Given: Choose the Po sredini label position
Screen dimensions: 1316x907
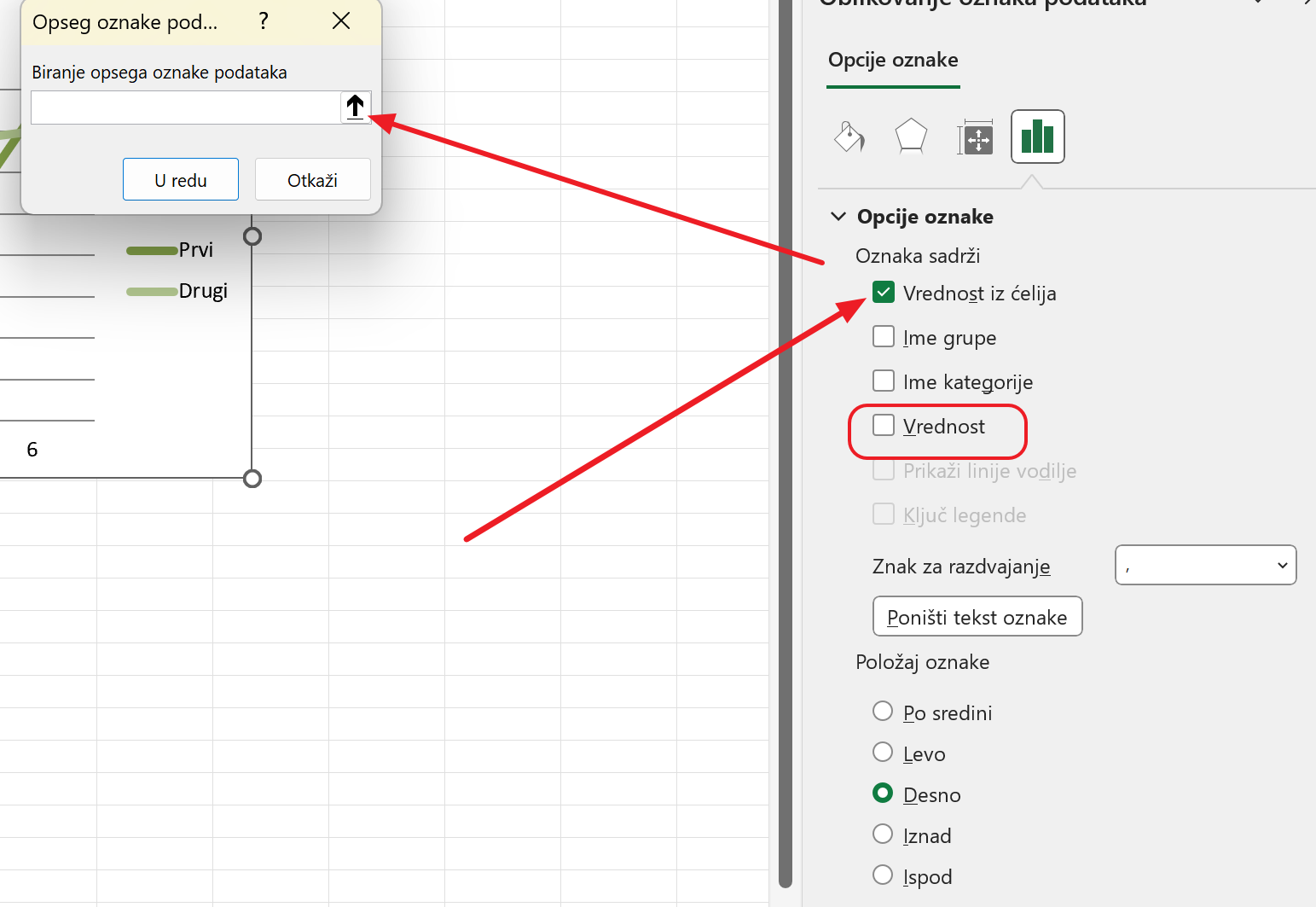Looking at the screenshot, I should [x=883, y=712].
